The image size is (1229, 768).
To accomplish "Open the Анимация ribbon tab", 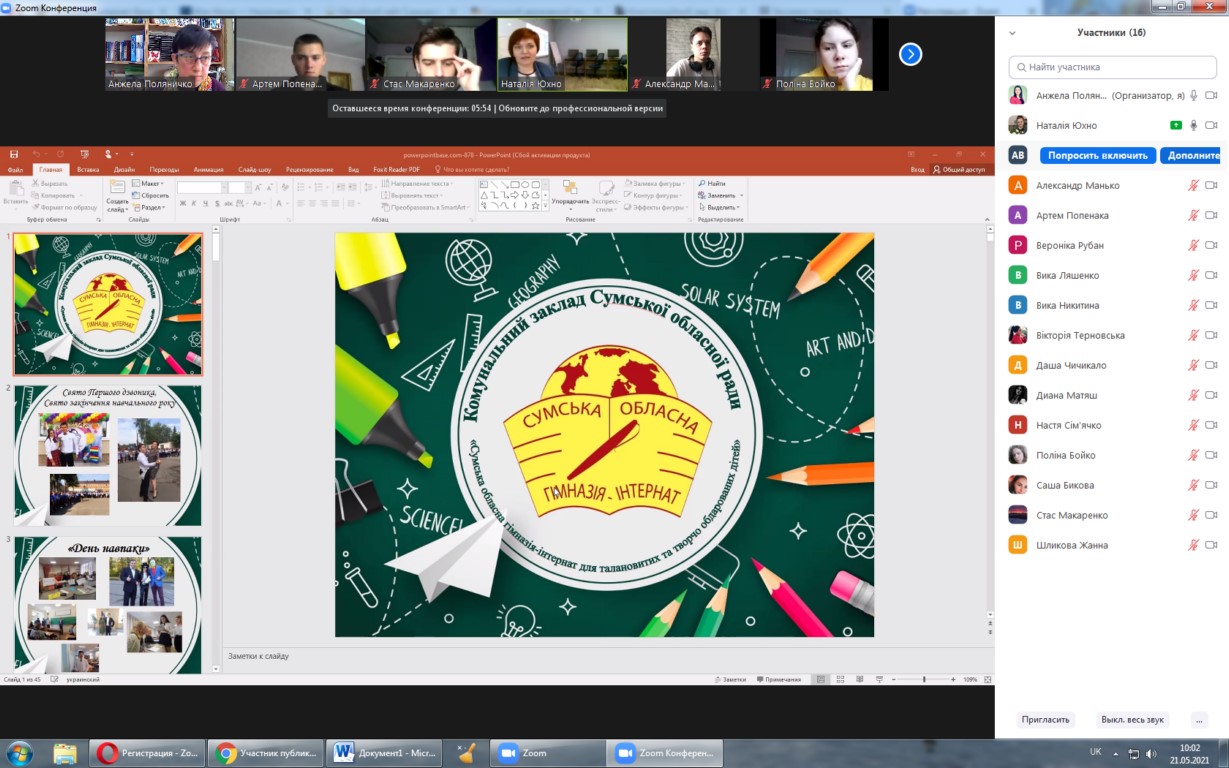I will 208,170.
